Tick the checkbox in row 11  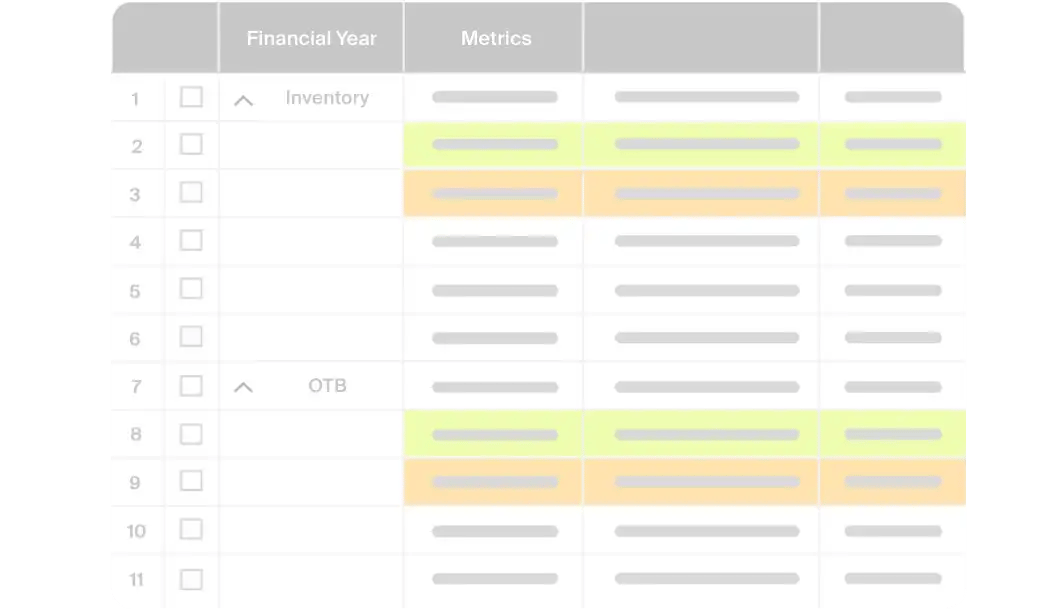point(191,579)
